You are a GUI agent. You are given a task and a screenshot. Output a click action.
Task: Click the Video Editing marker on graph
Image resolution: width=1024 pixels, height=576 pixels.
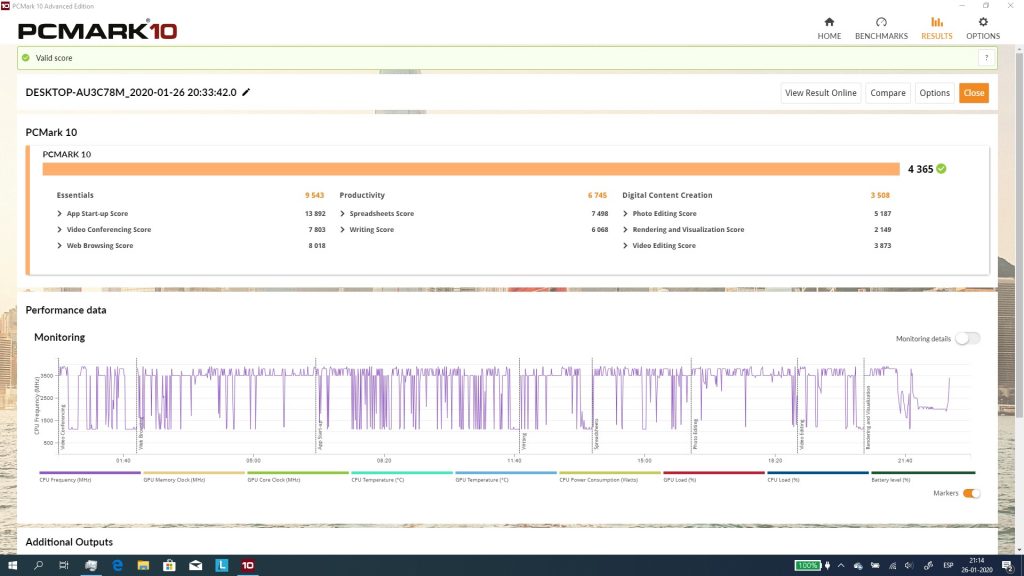(802, 434)
